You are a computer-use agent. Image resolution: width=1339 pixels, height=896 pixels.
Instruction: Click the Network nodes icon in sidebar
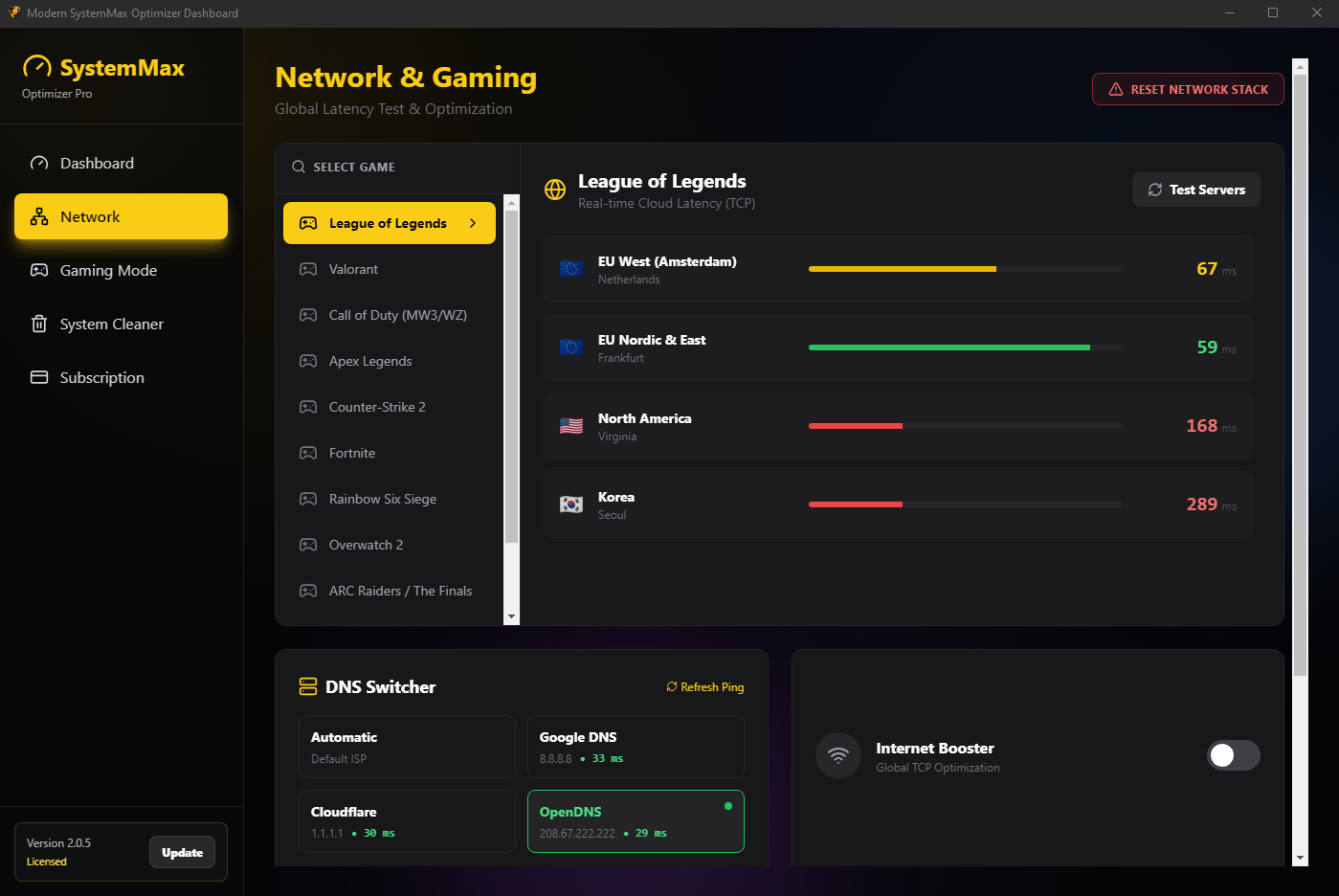[x=39, y=216]
